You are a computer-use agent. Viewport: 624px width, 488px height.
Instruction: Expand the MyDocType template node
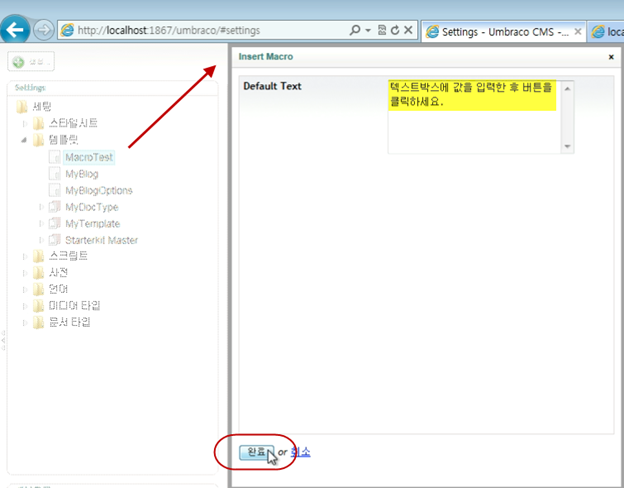tap(41, 207)
